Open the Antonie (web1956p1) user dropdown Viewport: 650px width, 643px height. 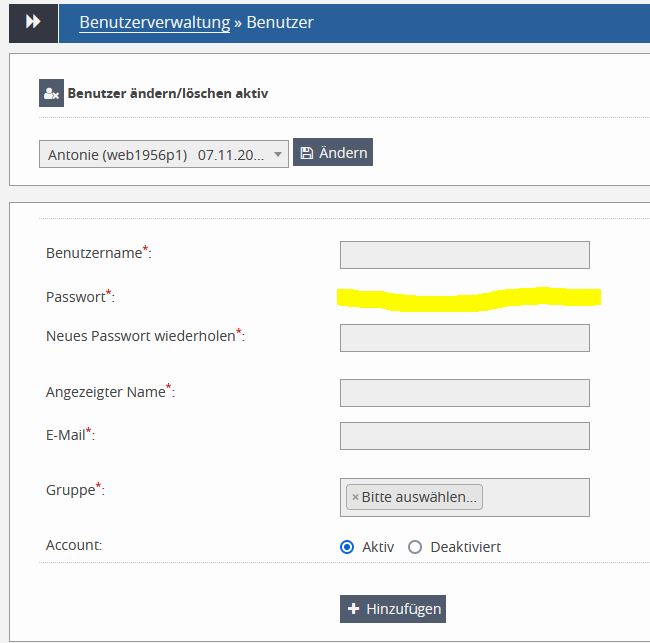pos(164,154)
